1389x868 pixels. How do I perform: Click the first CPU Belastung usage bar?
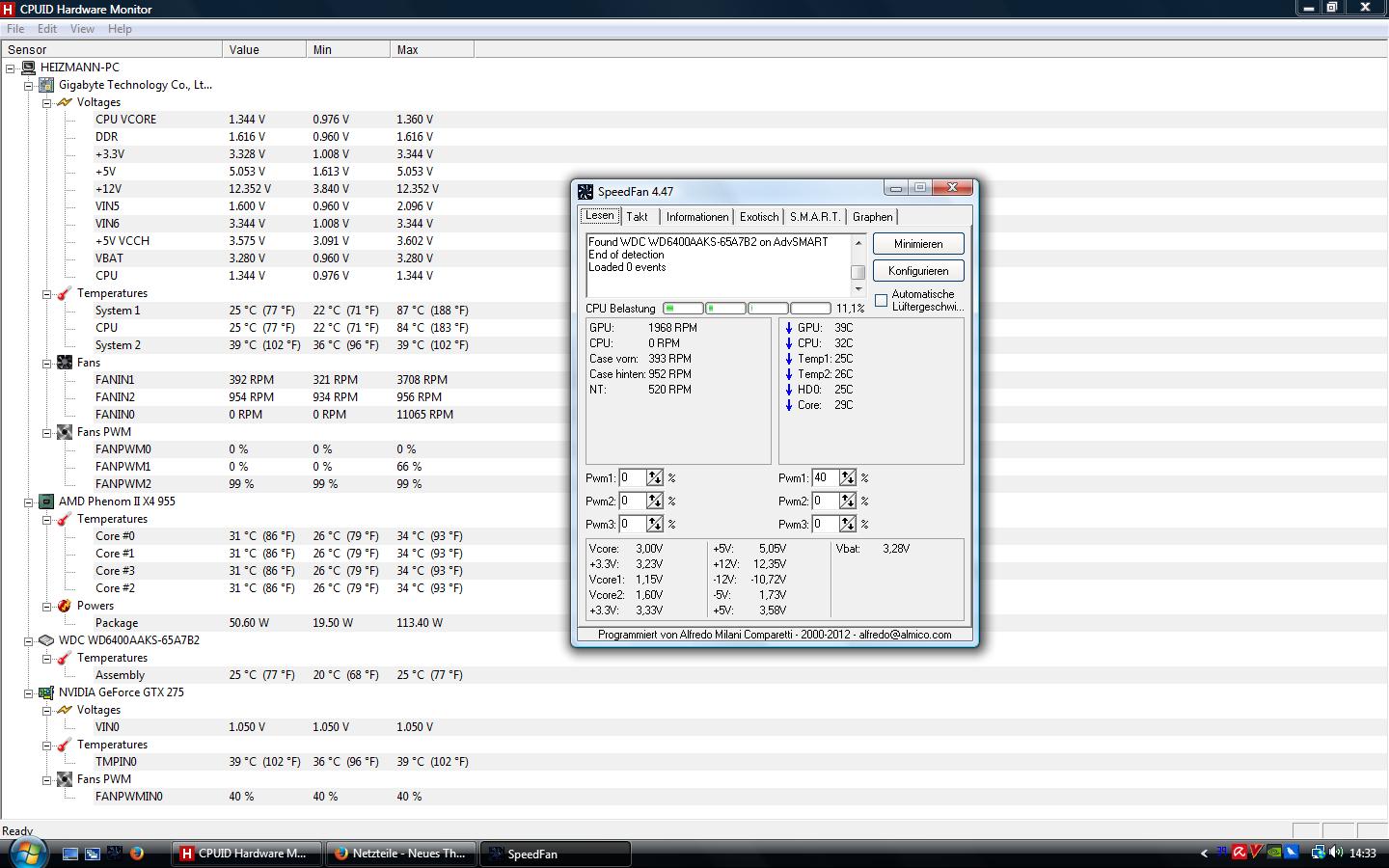[x=683, y=309]
